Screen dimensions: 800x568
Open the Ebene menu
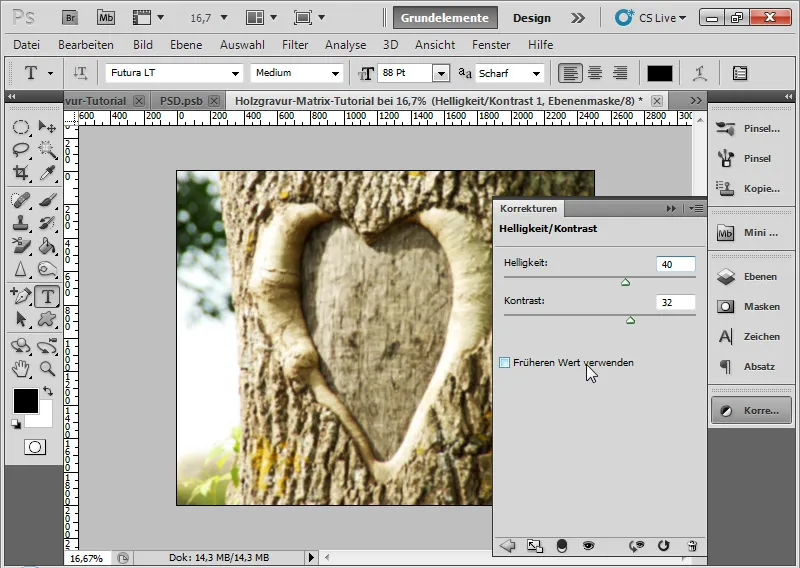[186, 45]
